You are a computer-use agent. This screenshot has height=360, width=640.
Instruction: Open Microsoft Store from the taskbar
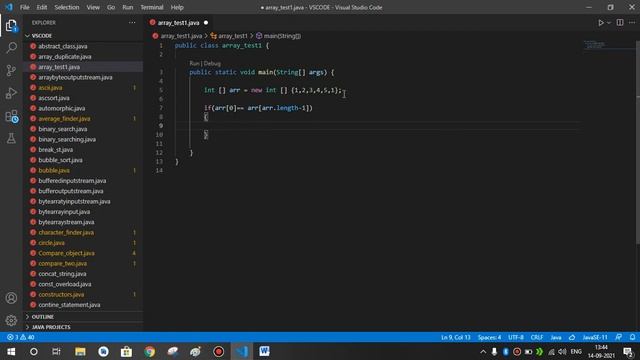click(x=126, y=351)
